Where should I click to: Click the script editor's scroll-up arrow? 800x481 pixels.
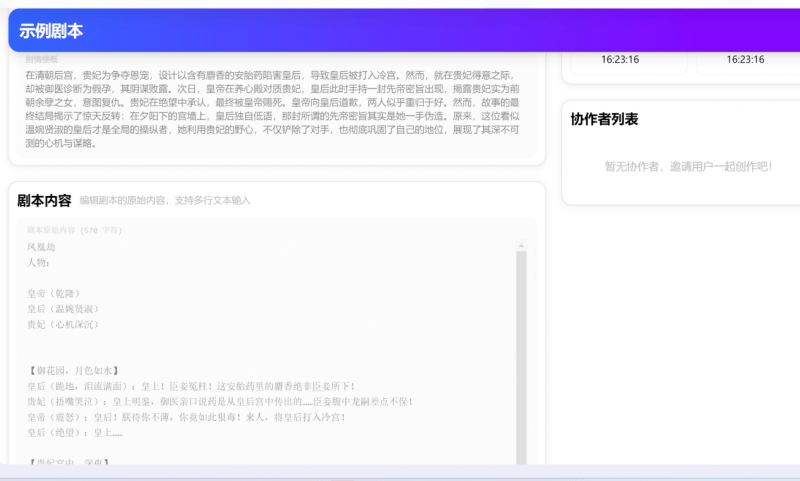[520, 245]
